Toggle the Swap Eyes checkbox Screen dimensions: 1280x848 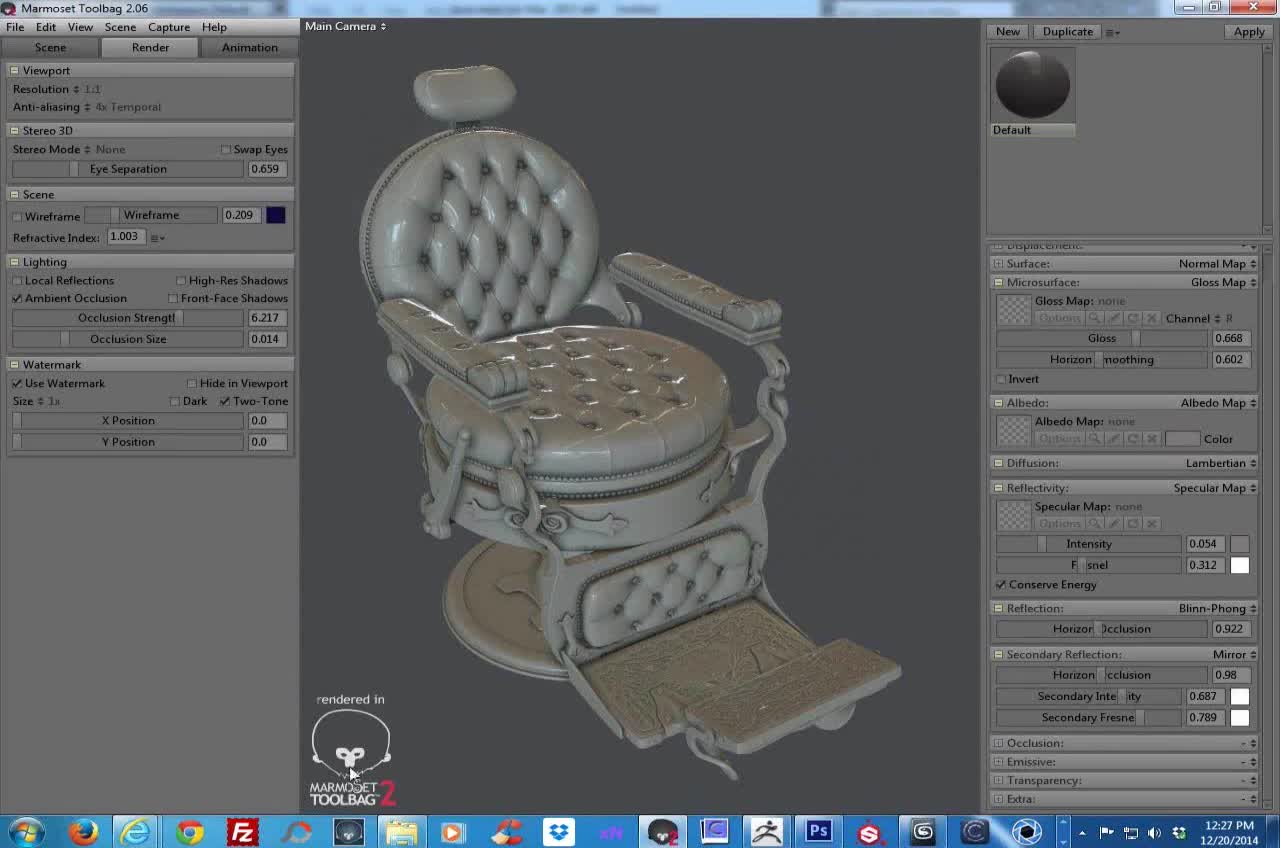[225, 150]
